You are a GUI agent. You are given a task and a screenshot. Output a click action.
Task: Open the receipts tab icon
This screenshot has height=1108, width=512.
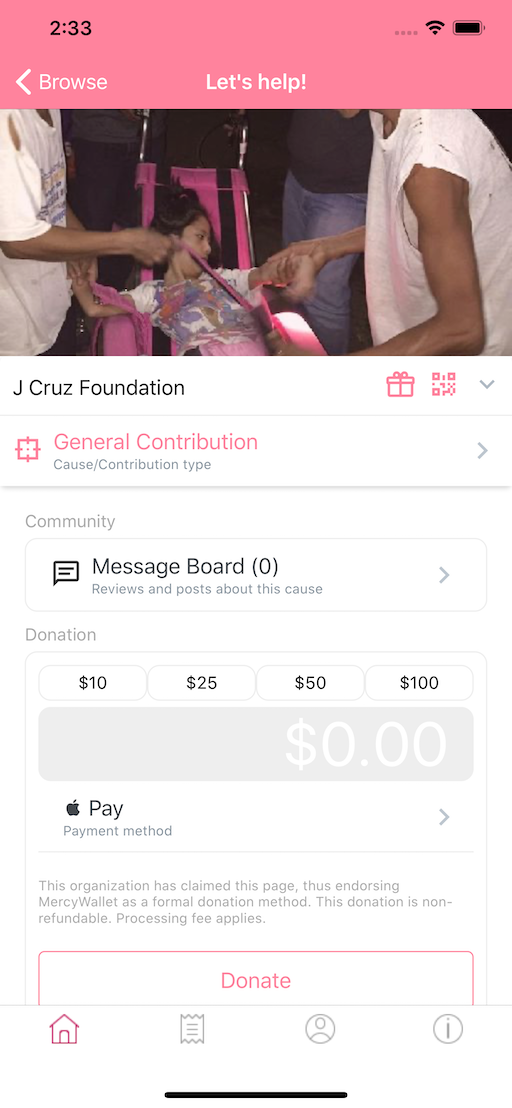[x=192, y=1029]
